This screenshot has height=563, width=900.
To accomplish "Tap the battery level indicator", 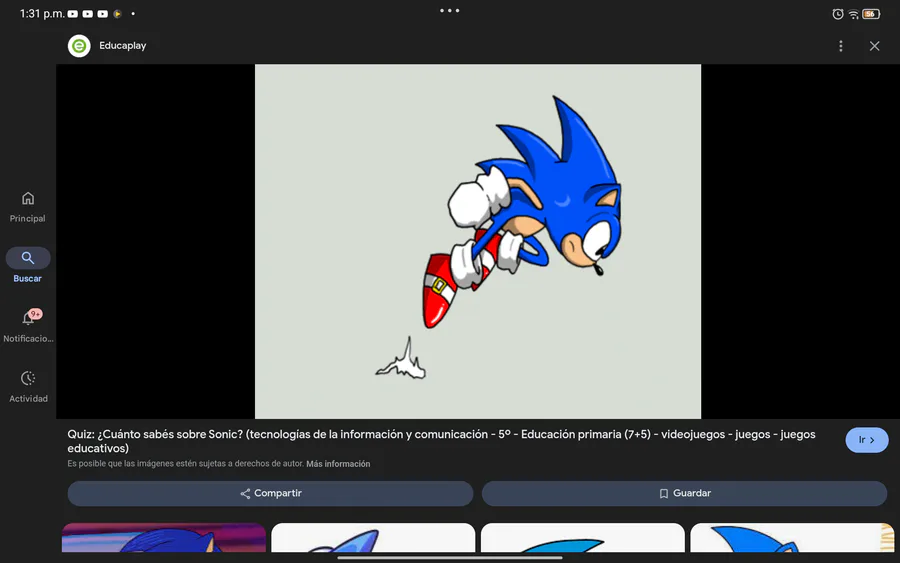I will click(871, 14).
